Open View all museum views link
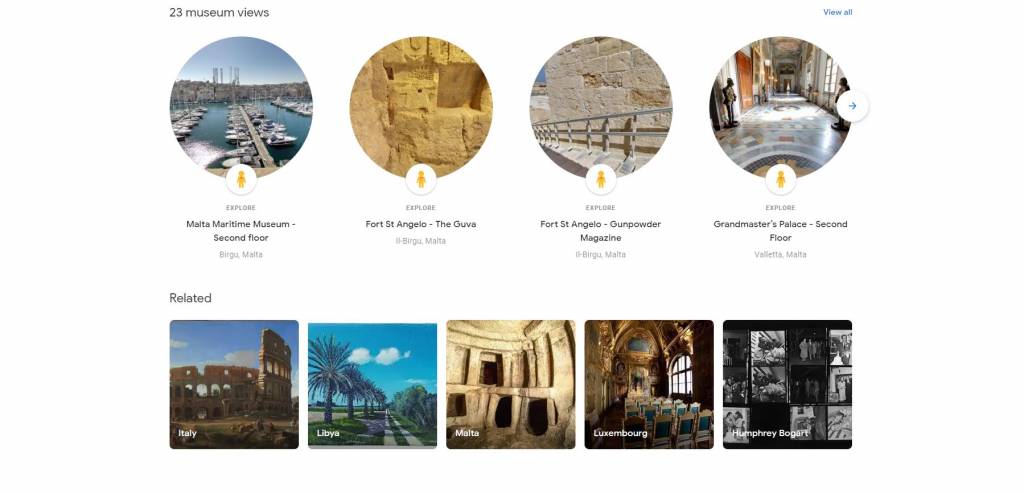This screenshot has width=1024, height=493. click(837, 12)
